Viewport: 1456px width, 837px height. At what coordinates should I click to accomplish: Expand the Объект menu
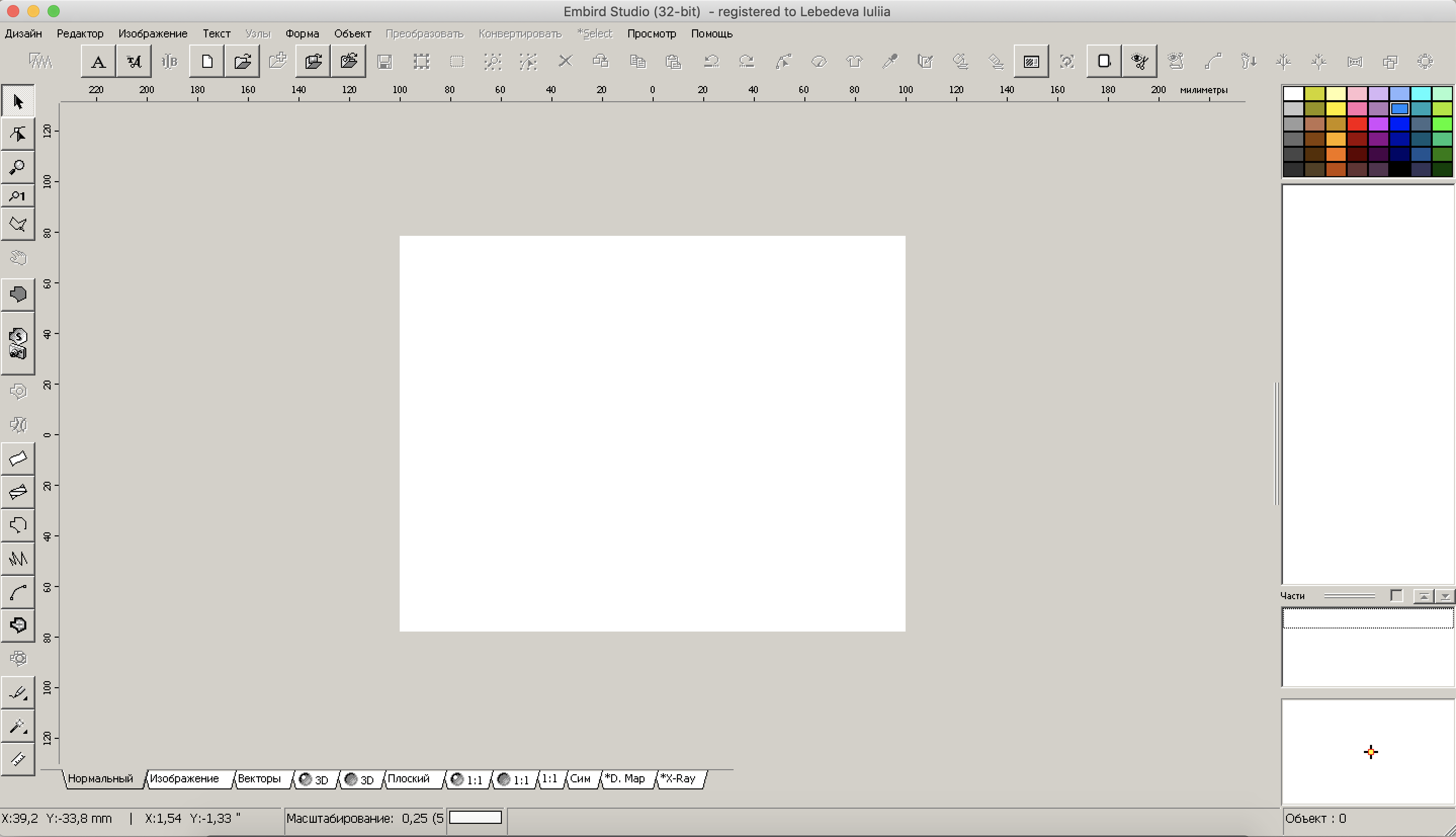click(352, 33)
